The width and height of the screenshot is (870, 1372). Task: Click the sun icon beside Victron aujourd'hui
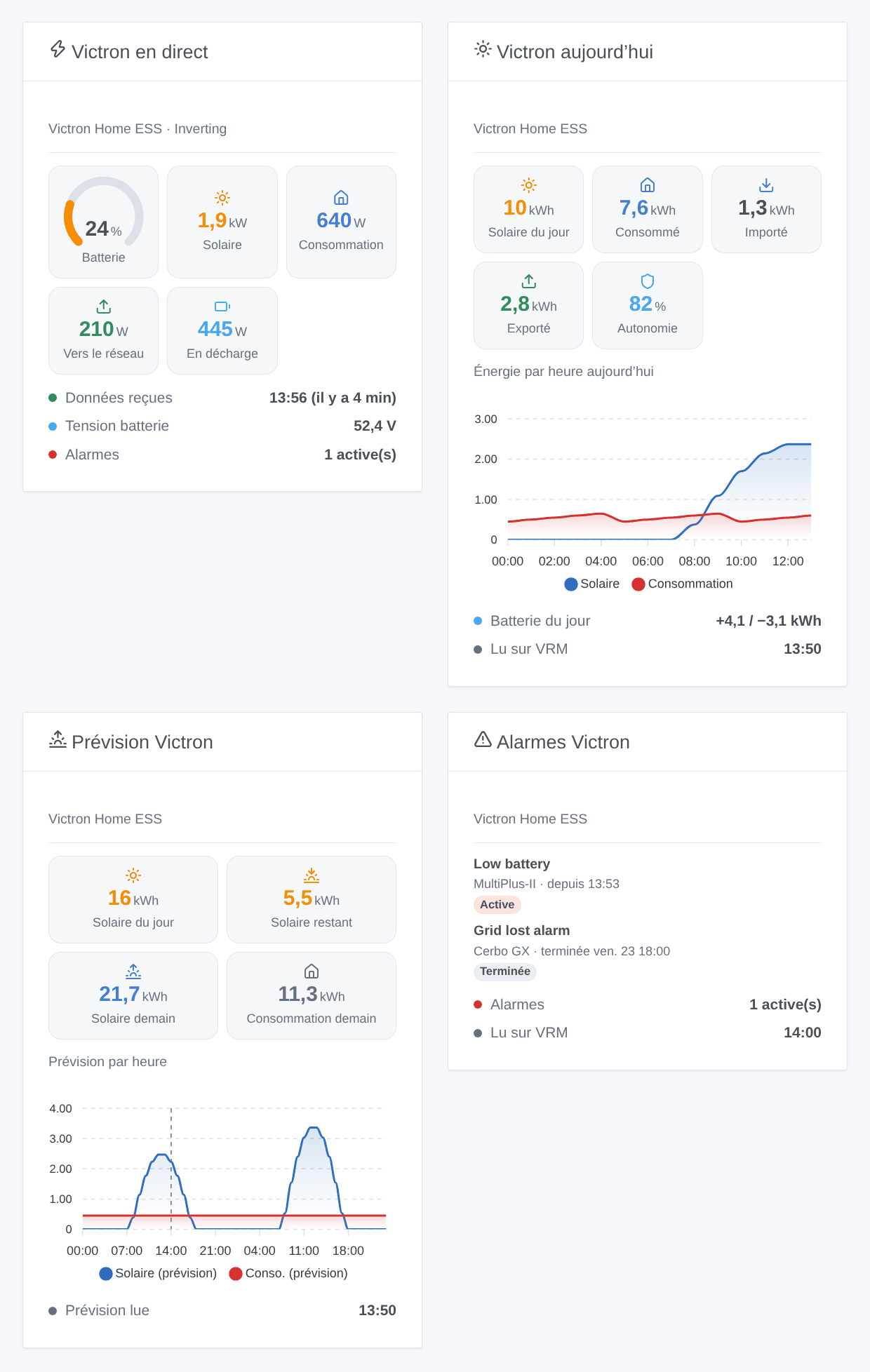[x=483, y=49]
